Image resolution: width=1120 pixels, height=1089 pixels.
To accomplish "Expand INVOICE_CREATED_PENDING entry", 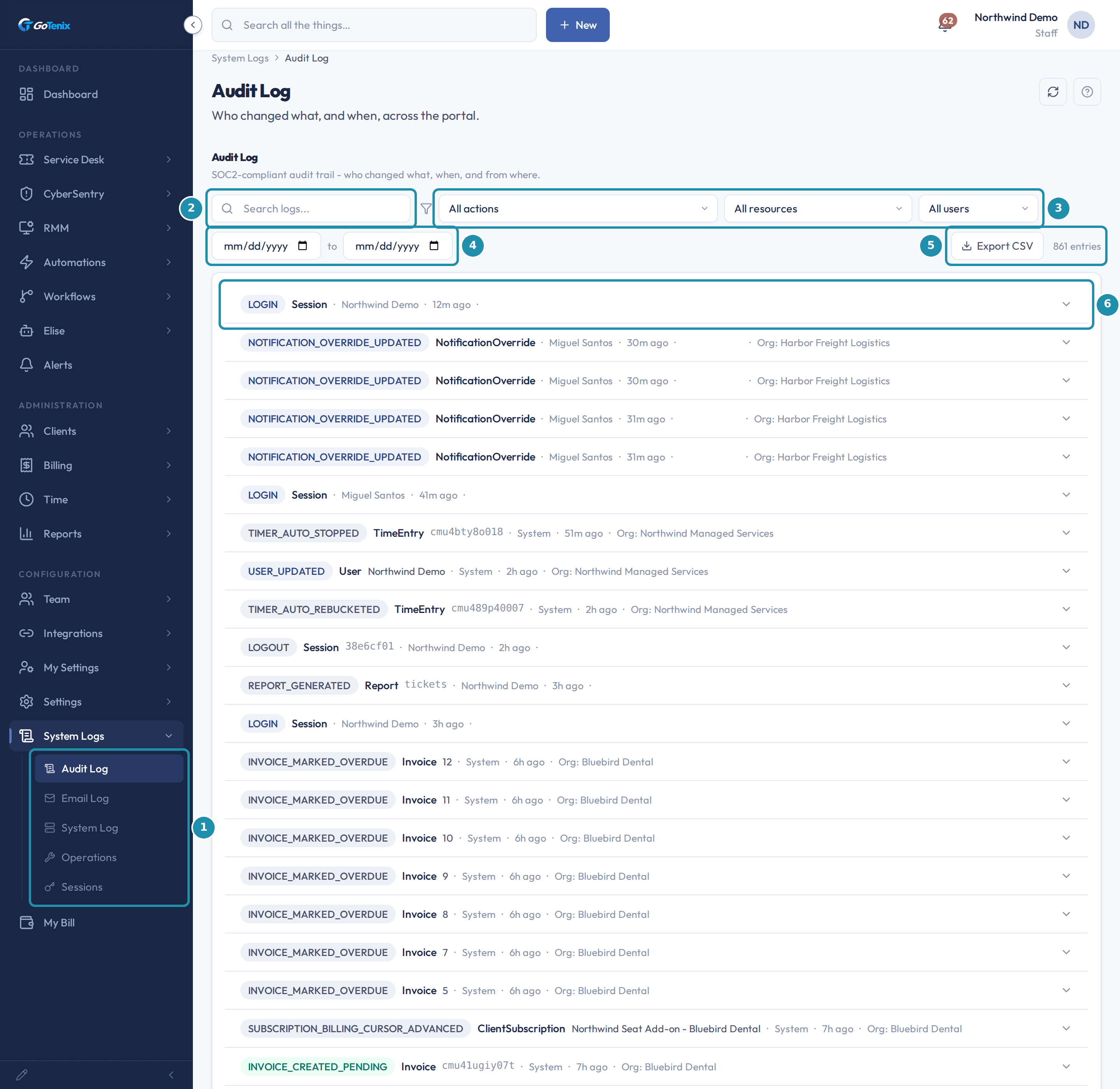I will click(x=656, y=1067).
